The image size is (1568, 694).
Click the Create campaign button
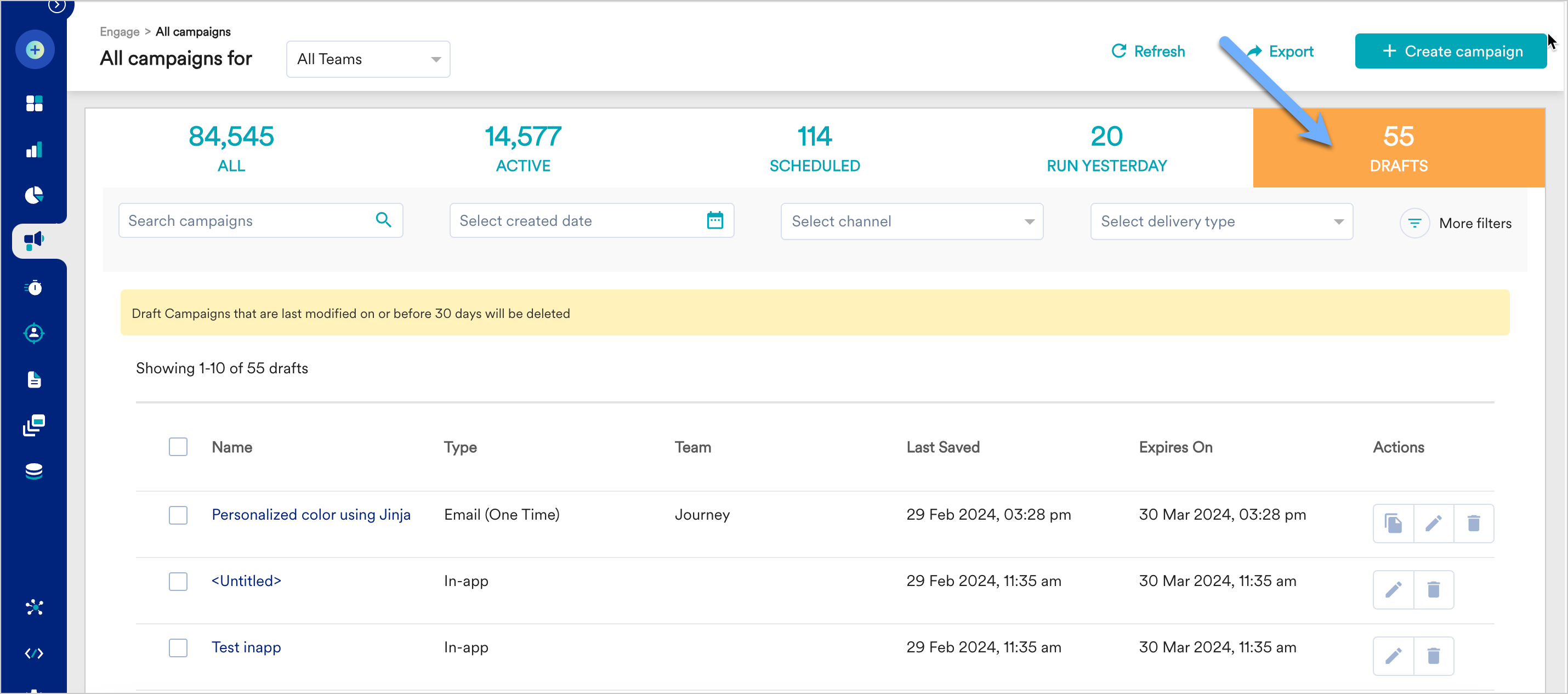point(1450,51)
